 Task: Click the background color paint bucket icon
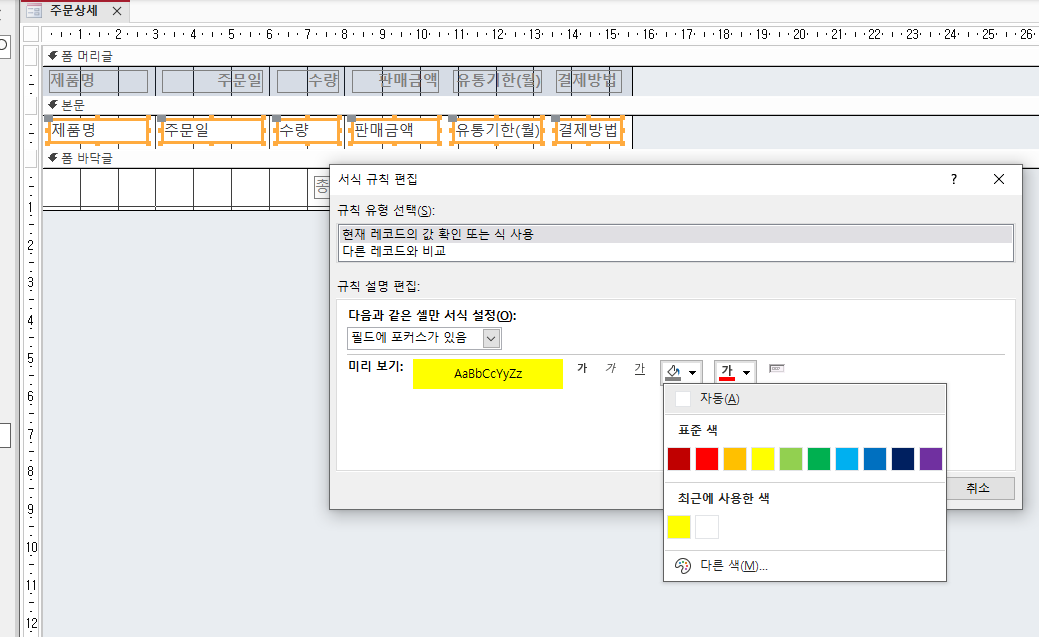[x=674, y=371]
